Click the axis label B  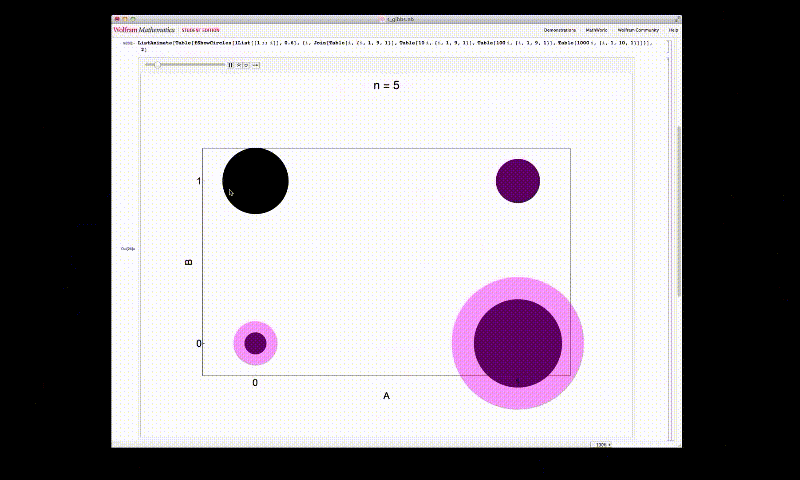pos(189,262)
